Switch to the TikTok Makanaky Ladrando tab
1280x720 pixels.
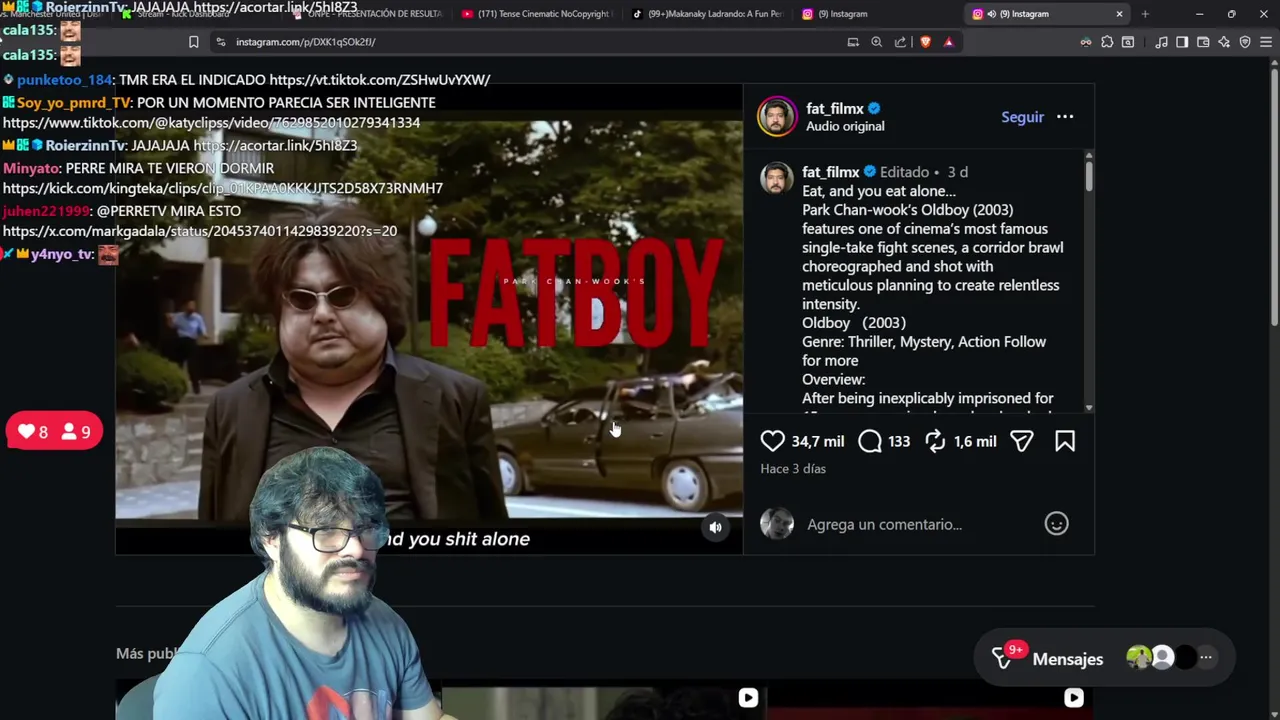(x=708, y=14)
